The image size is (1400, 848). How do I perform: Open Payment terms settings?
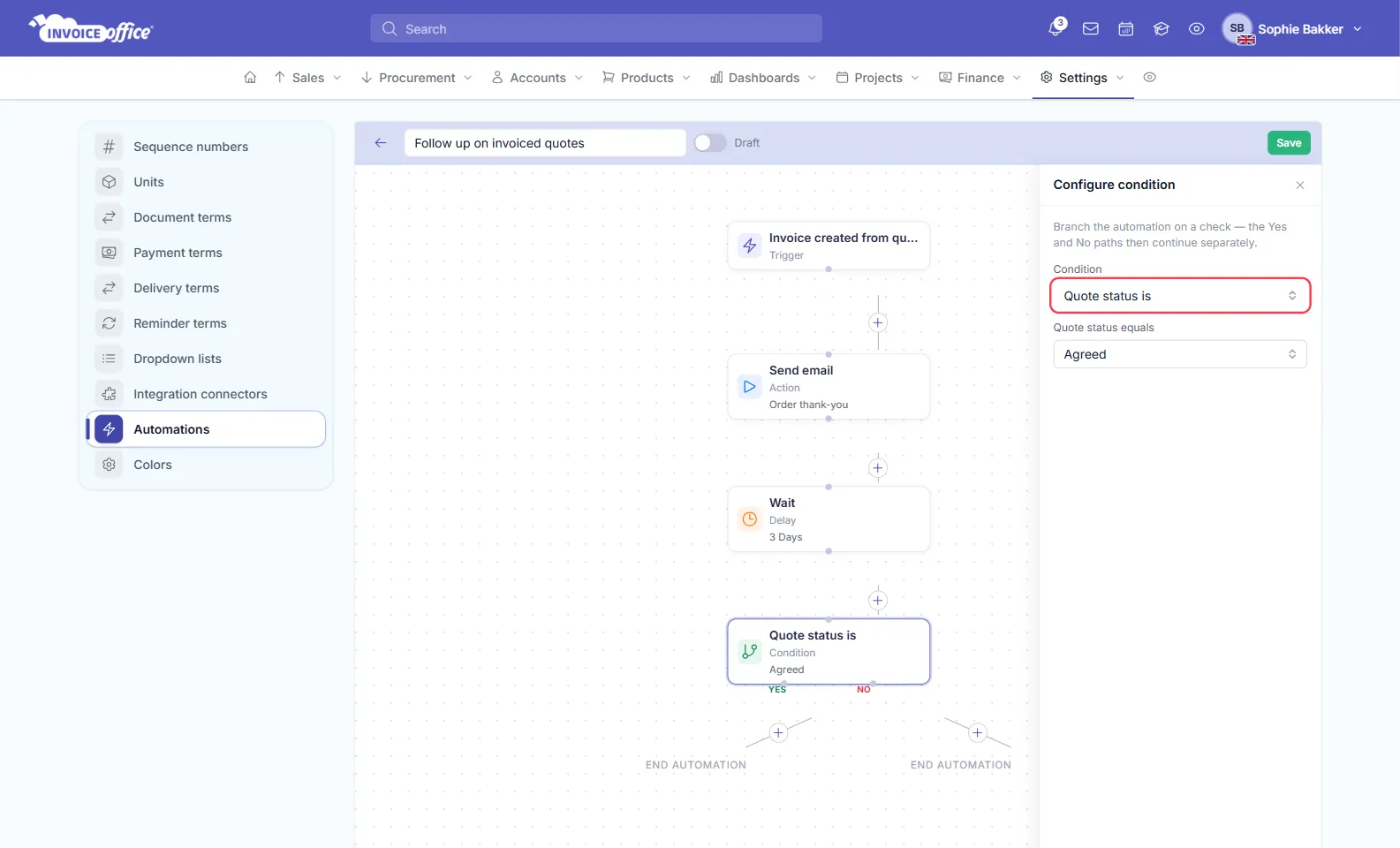point(206,253)
